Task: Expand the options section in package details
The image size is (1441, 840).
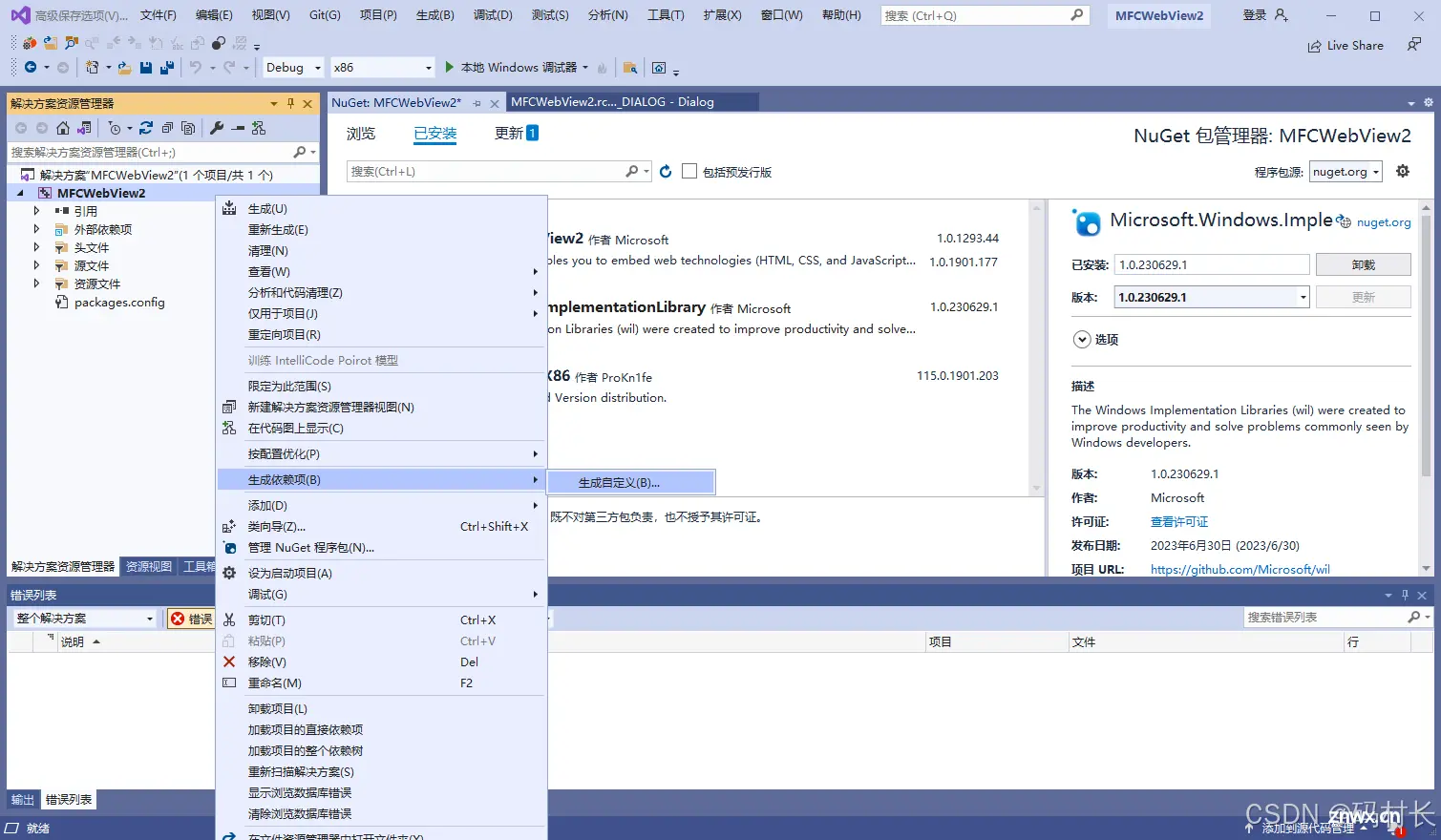Action: (1082, 339)
